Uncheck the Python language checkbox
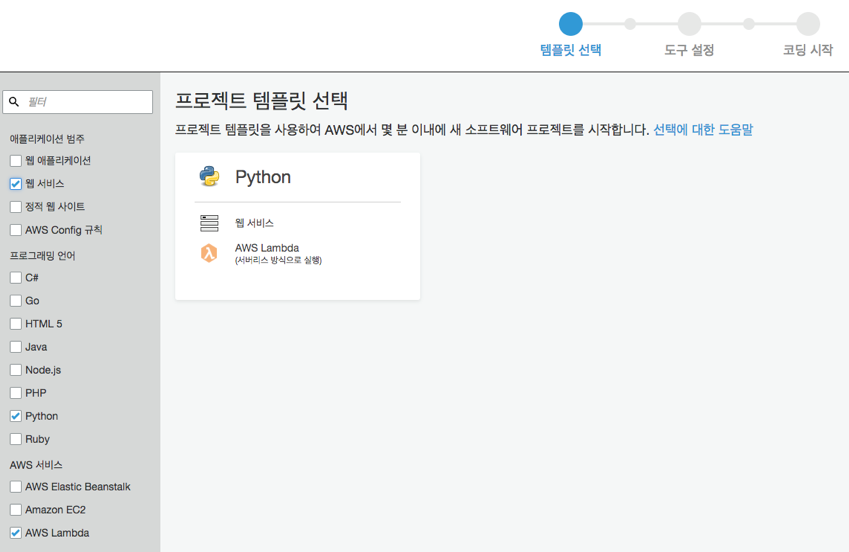 16,416
